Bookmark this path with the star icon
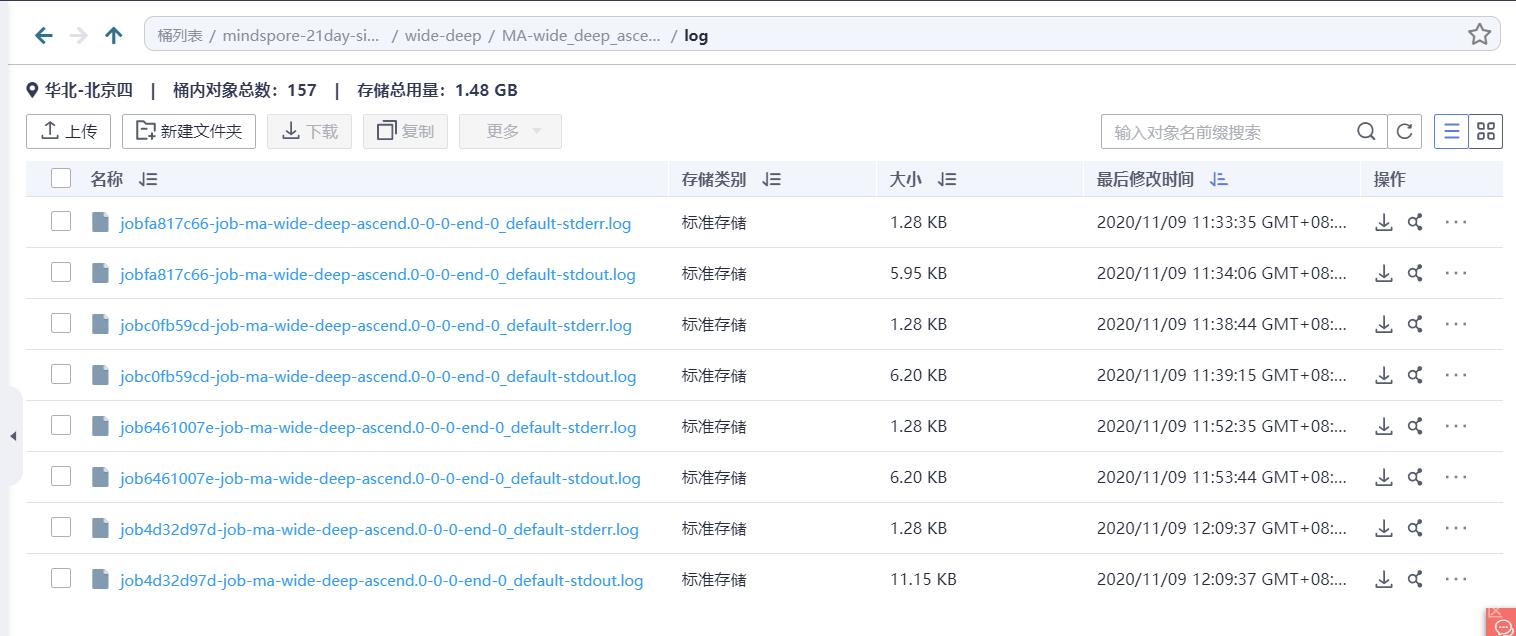1516x636 pixels. pos(1479,35)
